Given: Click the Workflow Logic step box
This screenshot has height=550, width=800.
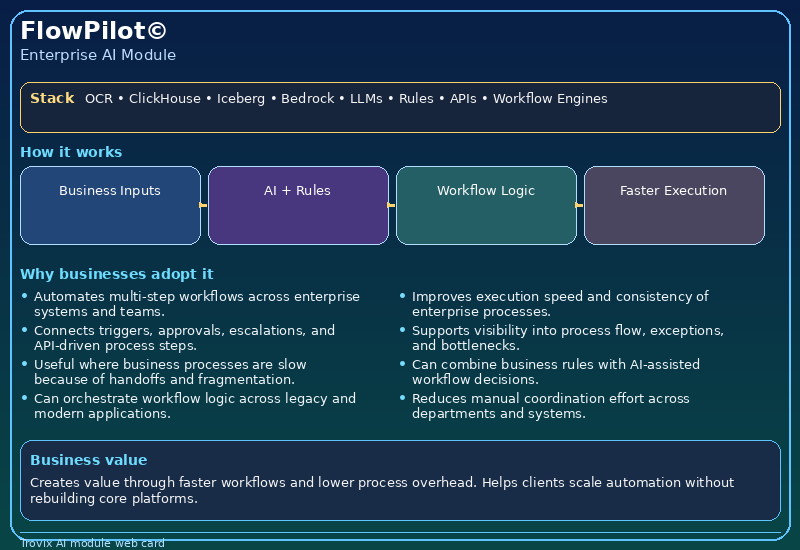Looking at the screenshot, I should coord(486,205).
